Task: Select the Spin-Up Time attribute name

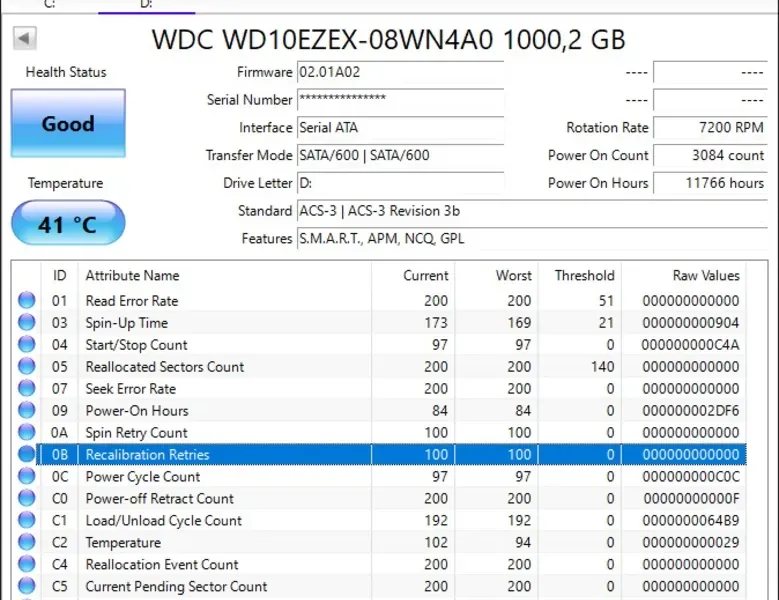Action: tap(127, 323)
